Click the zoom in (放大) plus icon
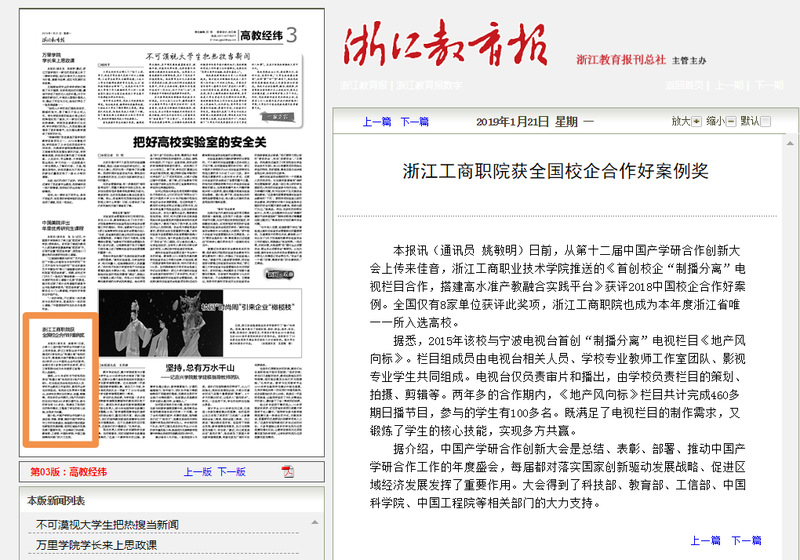The width and height of the screenshot is (800, 560). 696,121
